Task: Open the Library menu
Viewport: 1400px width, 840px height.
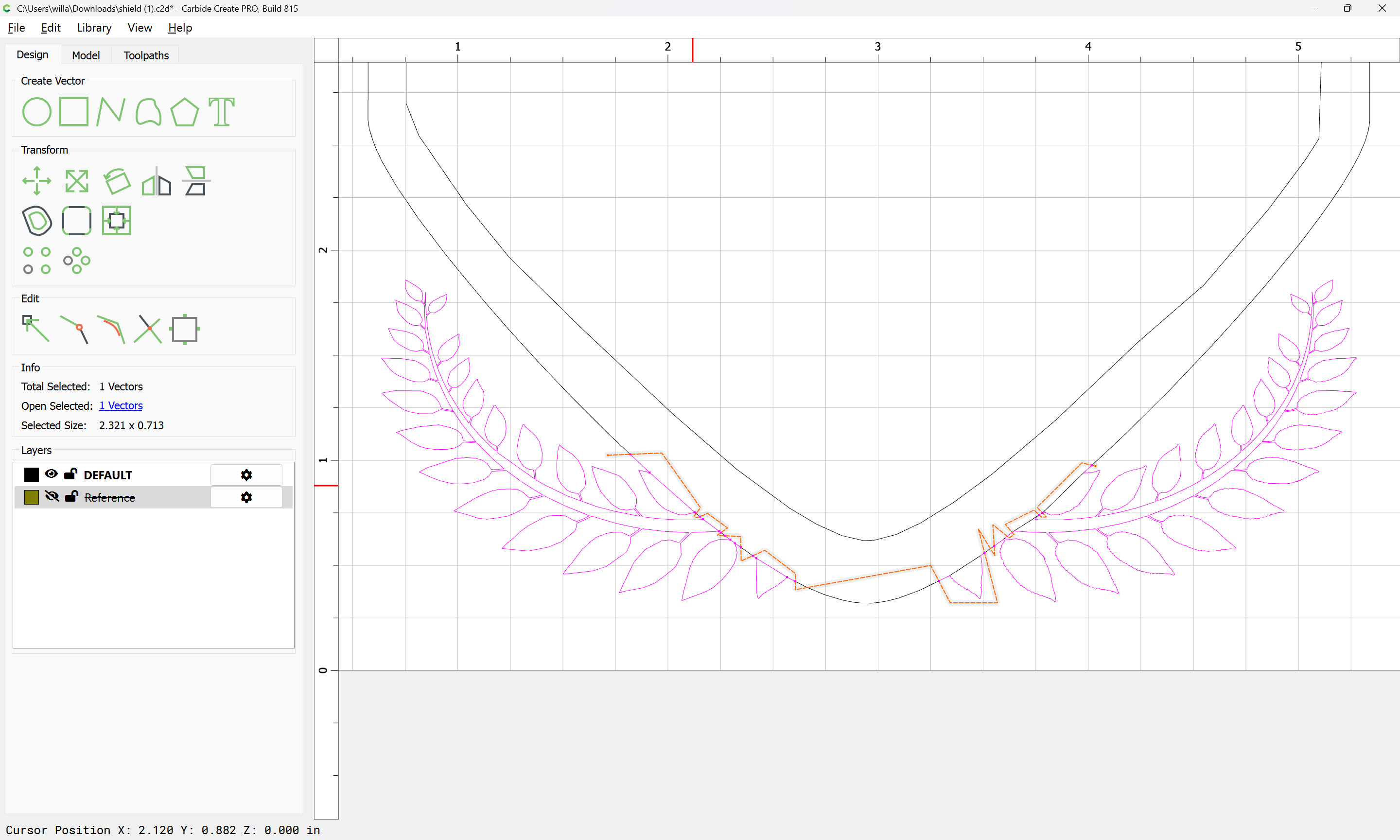Action: 94,27
